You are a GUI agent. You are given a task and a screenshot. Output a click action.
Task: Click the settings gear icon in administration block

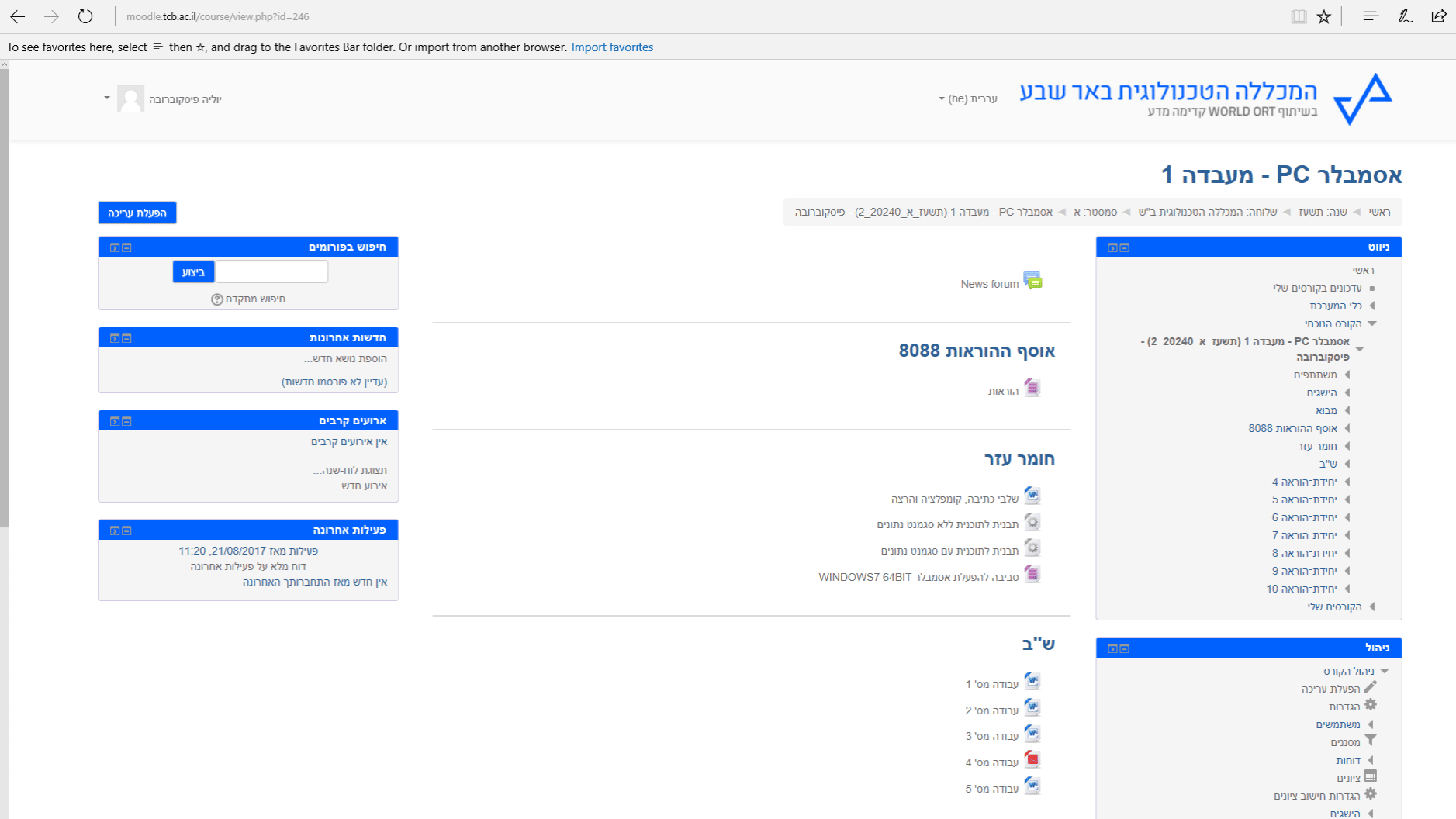(1371, 705)
